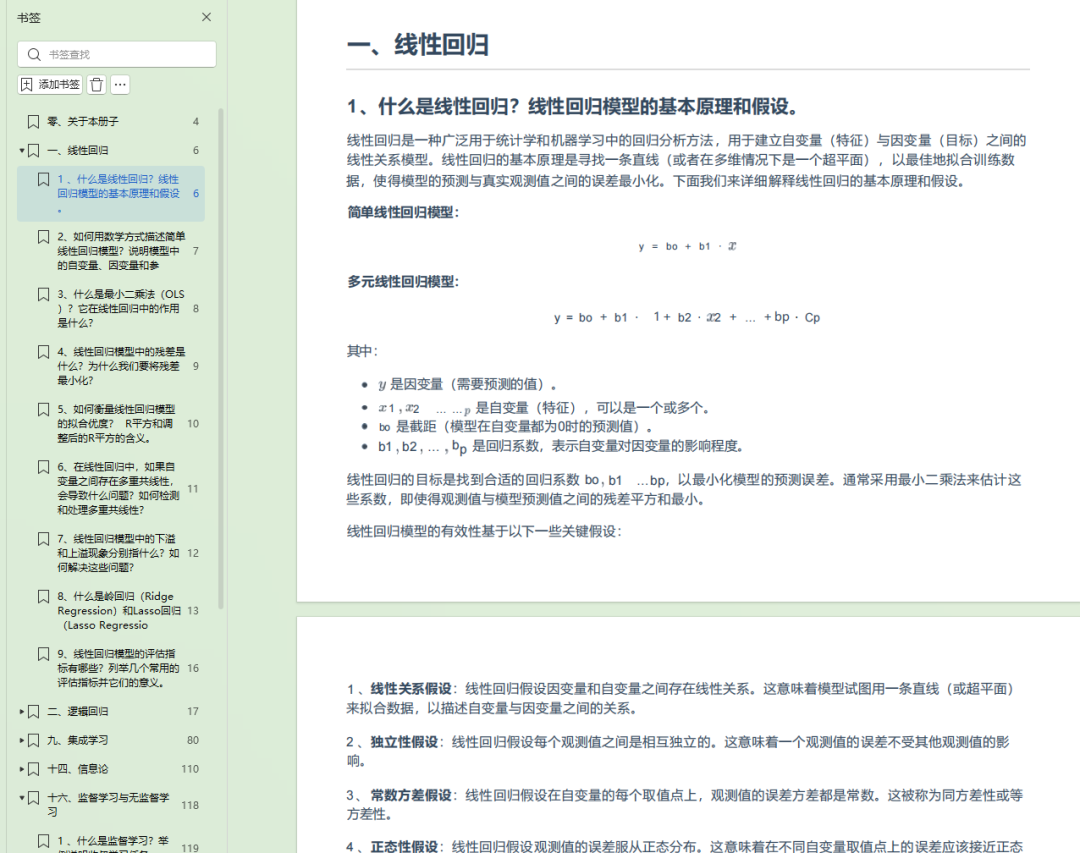
Task: Click the bookmark icon beside 8、什么是岭回归
Action: point(43,597)
